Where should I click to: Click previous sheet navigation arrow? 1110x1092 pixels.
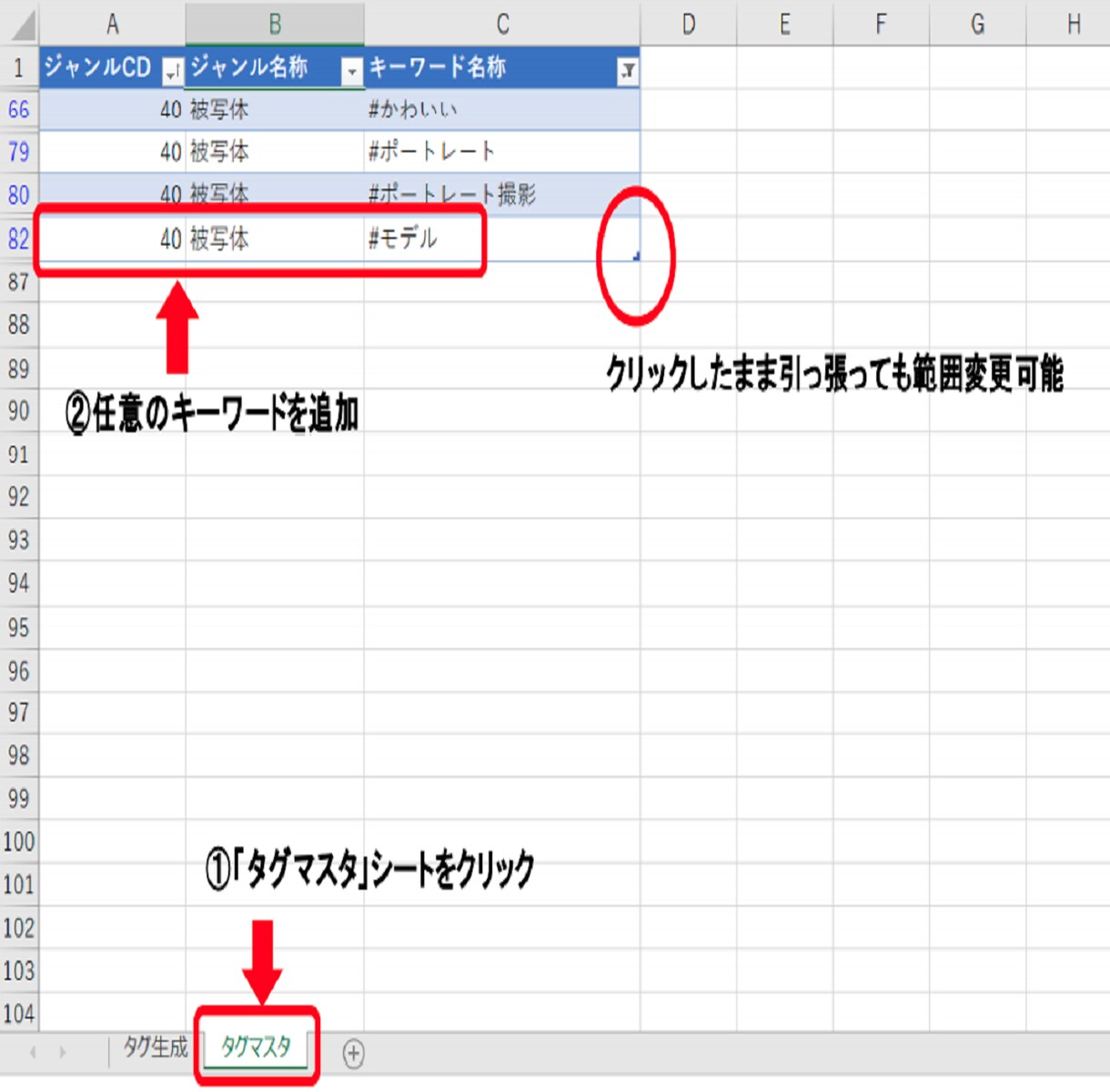33,1053
